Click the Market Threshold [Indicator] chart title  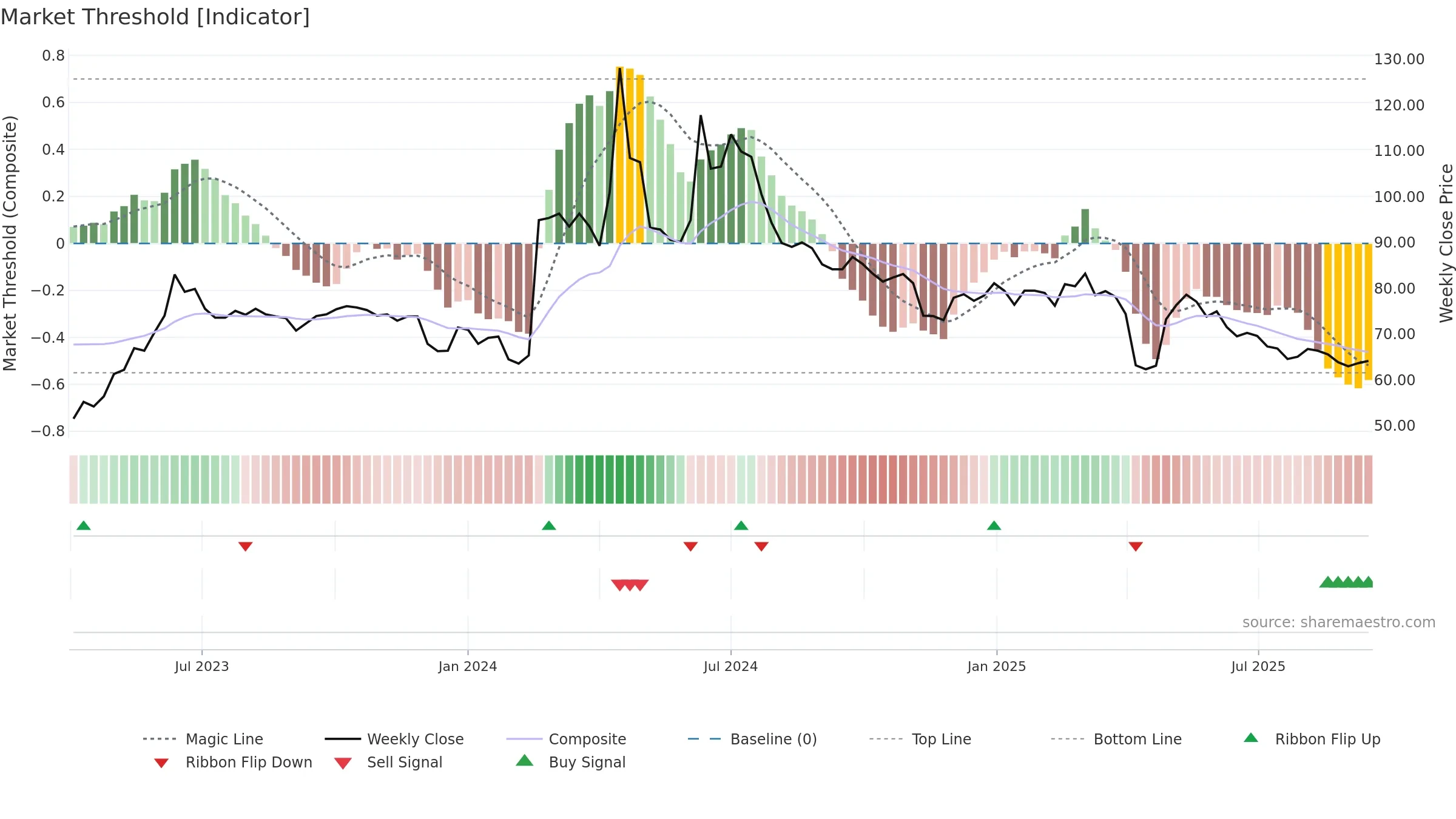[x=155, y=17]
